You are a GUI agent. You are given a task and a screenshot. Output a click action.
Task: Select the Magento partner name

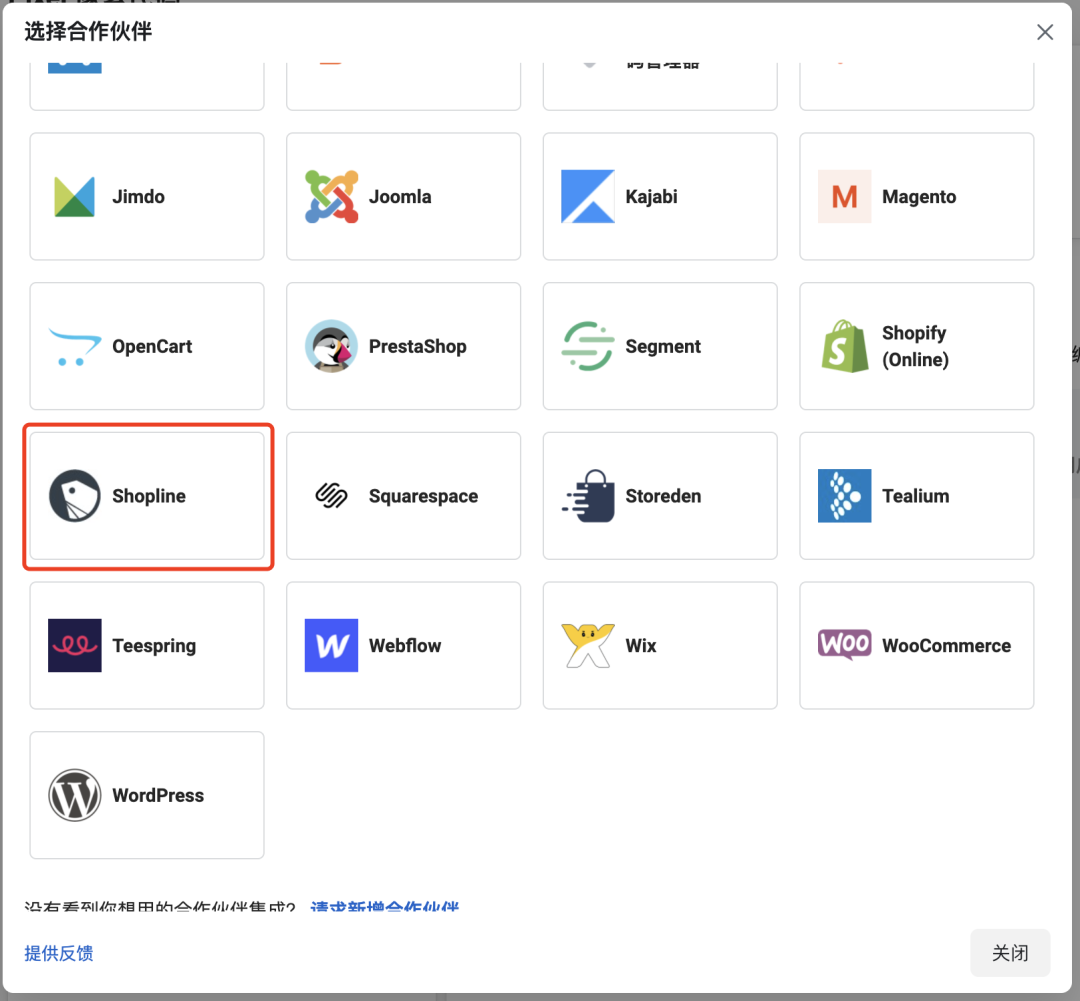pos(919,197)
